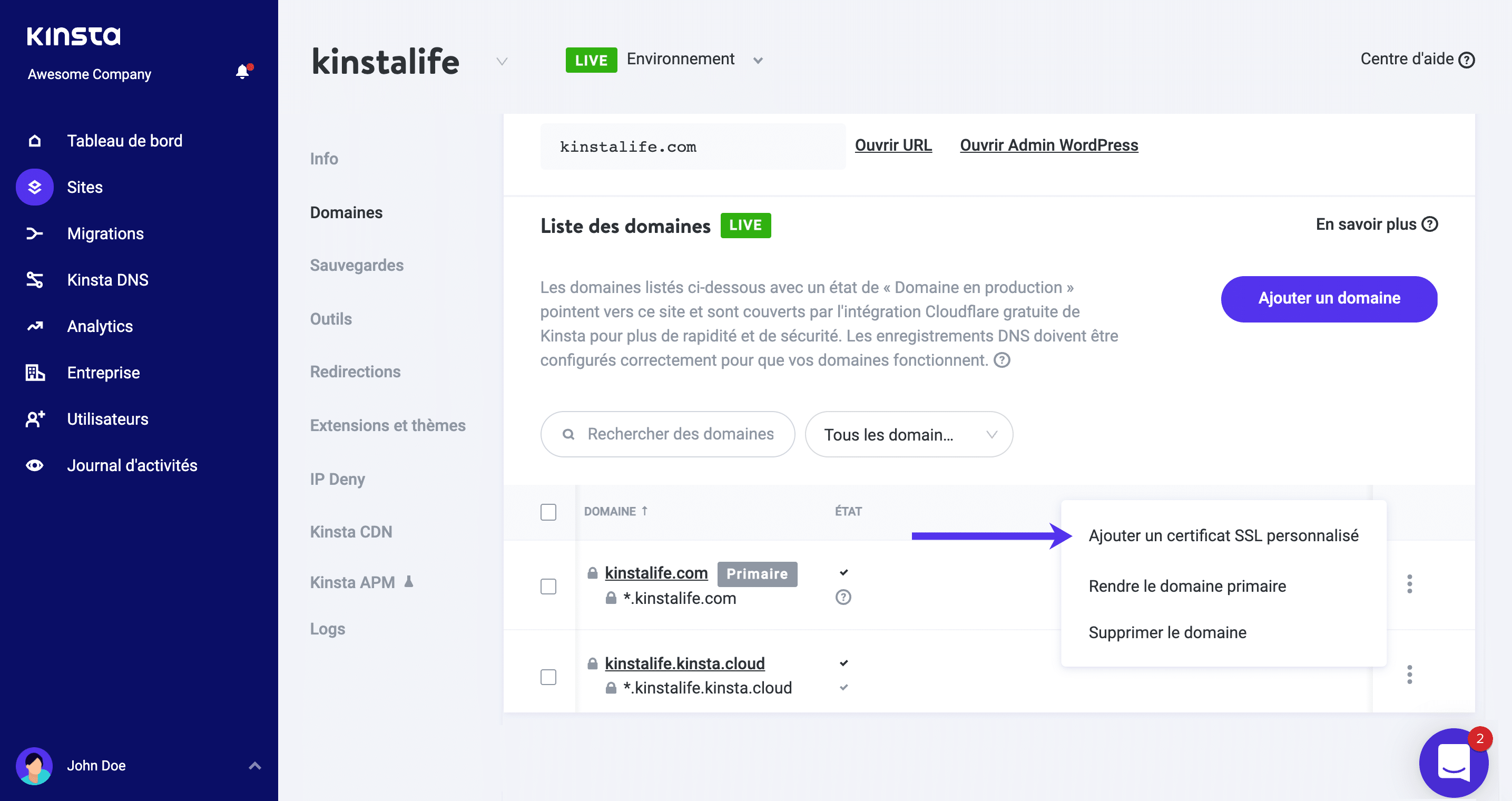Open Ouvrir Admin WordPress link
Viewport: 1512px width, 801px height.
[x=1049, y=145]
